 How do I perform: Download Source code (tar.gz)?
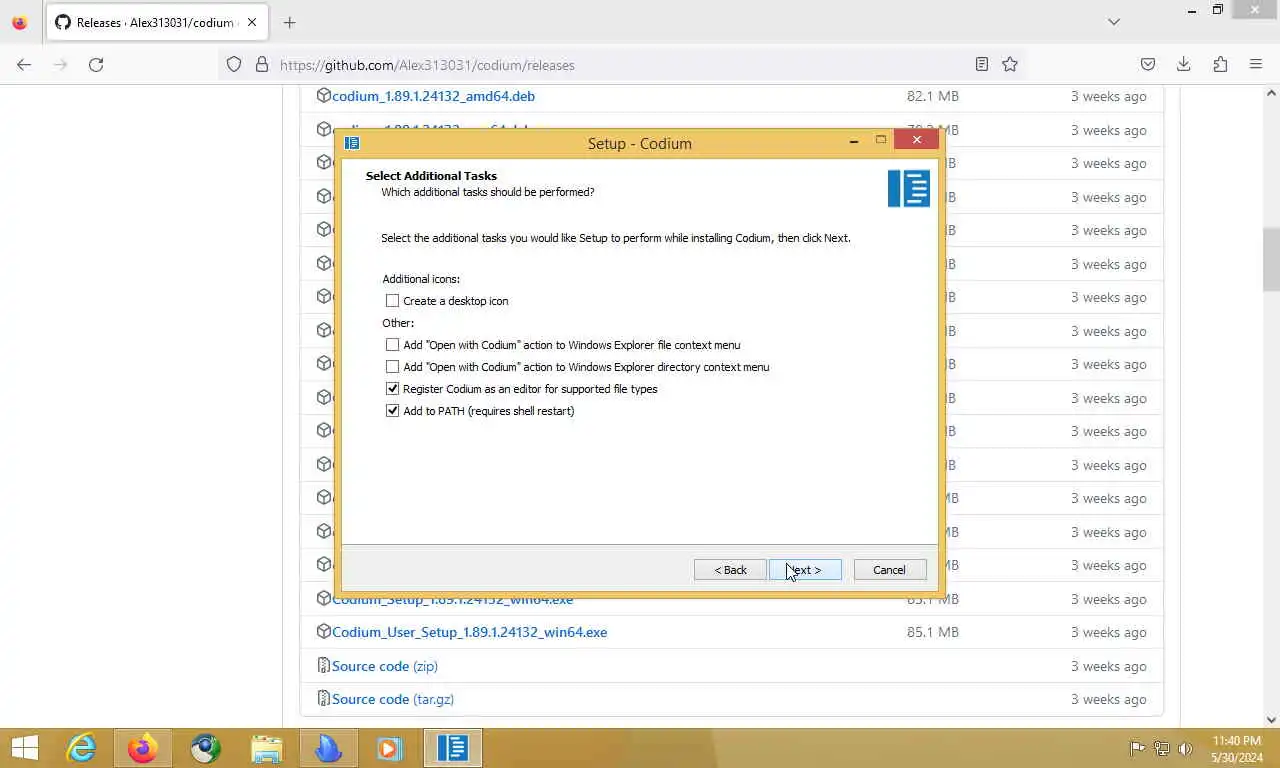(x=392, y=699)
